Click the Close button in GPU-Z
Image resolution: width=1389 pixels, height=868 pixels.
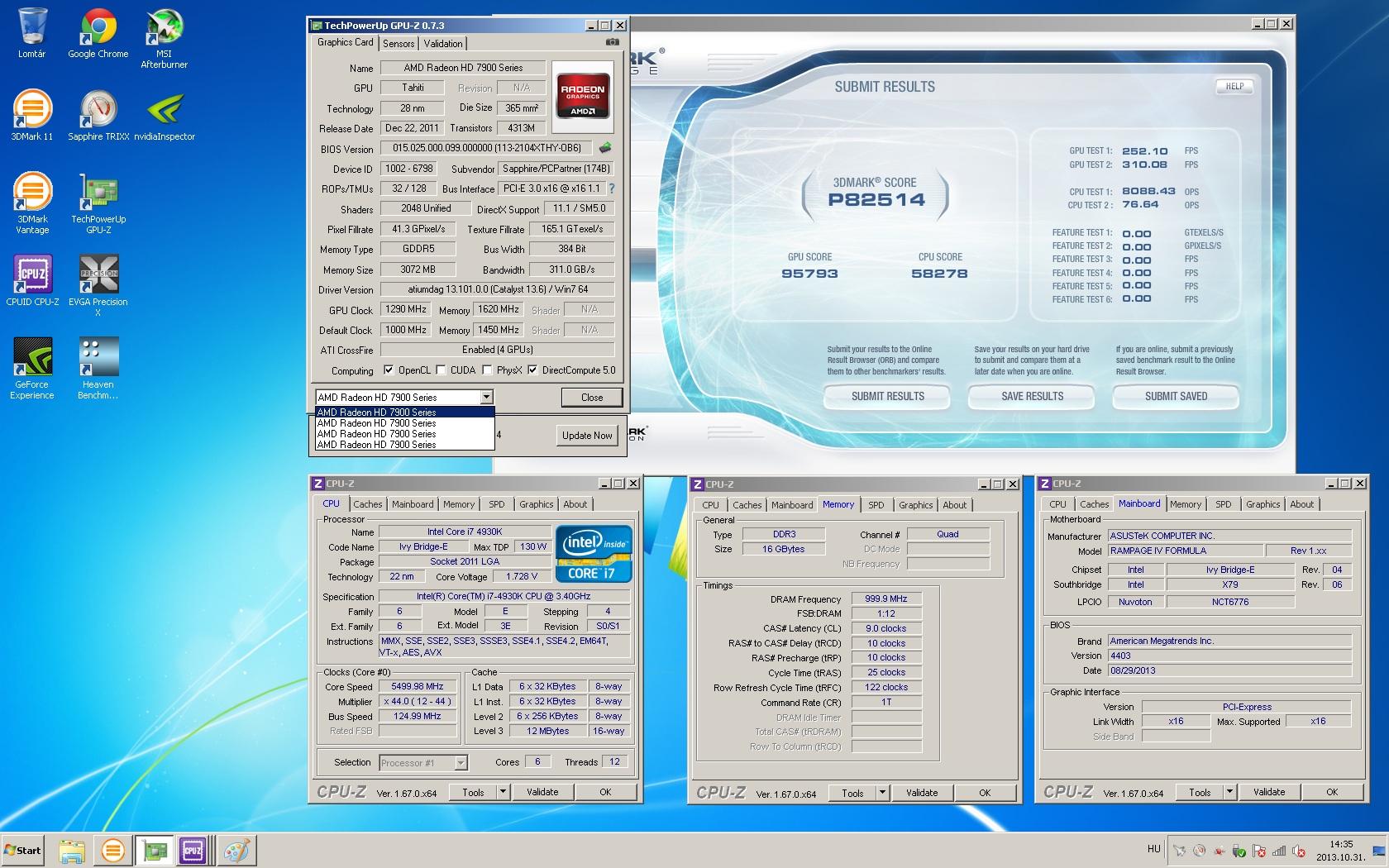coord(592,398)
